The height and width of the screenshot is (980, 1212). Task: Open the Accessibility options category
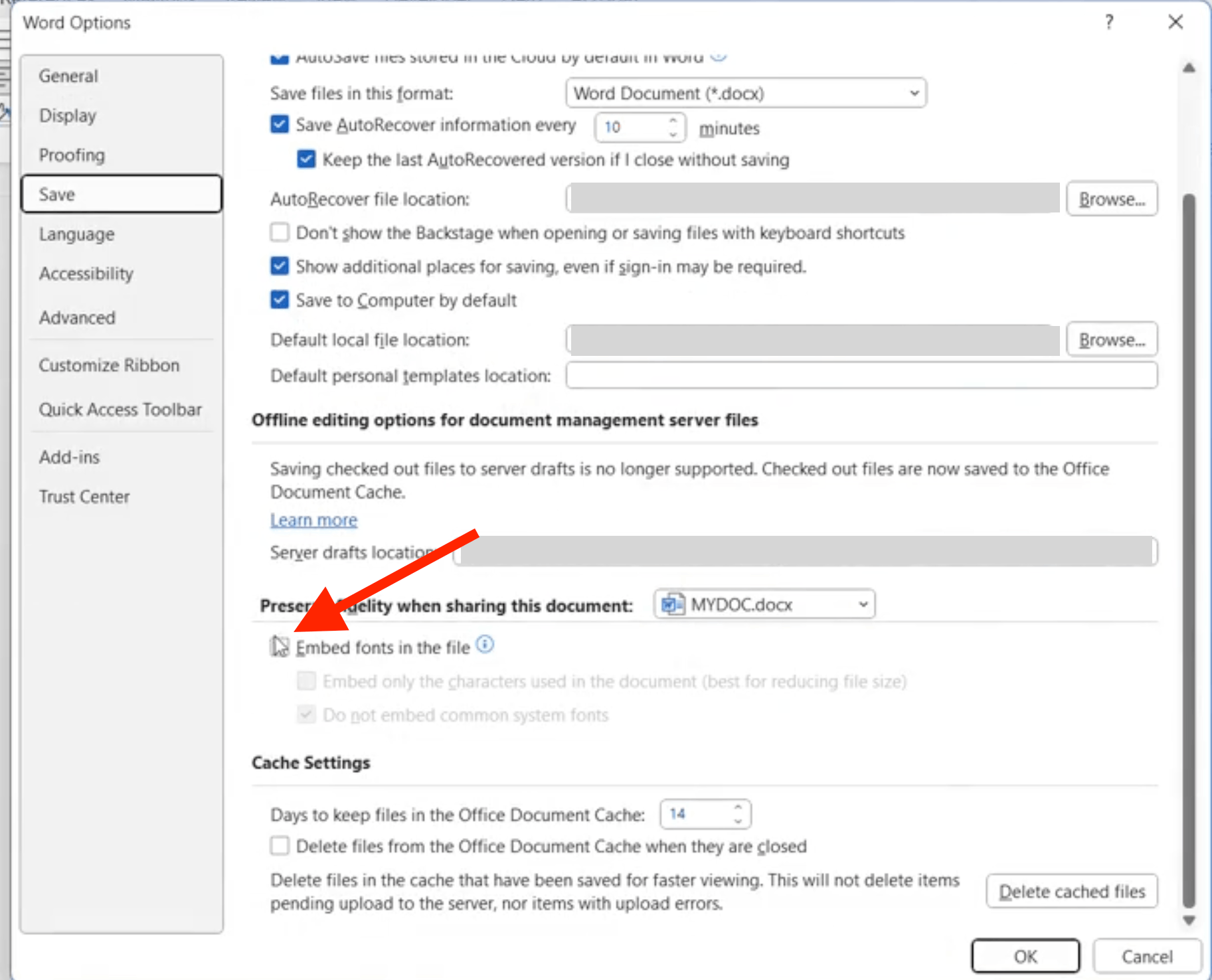[122, 274]
